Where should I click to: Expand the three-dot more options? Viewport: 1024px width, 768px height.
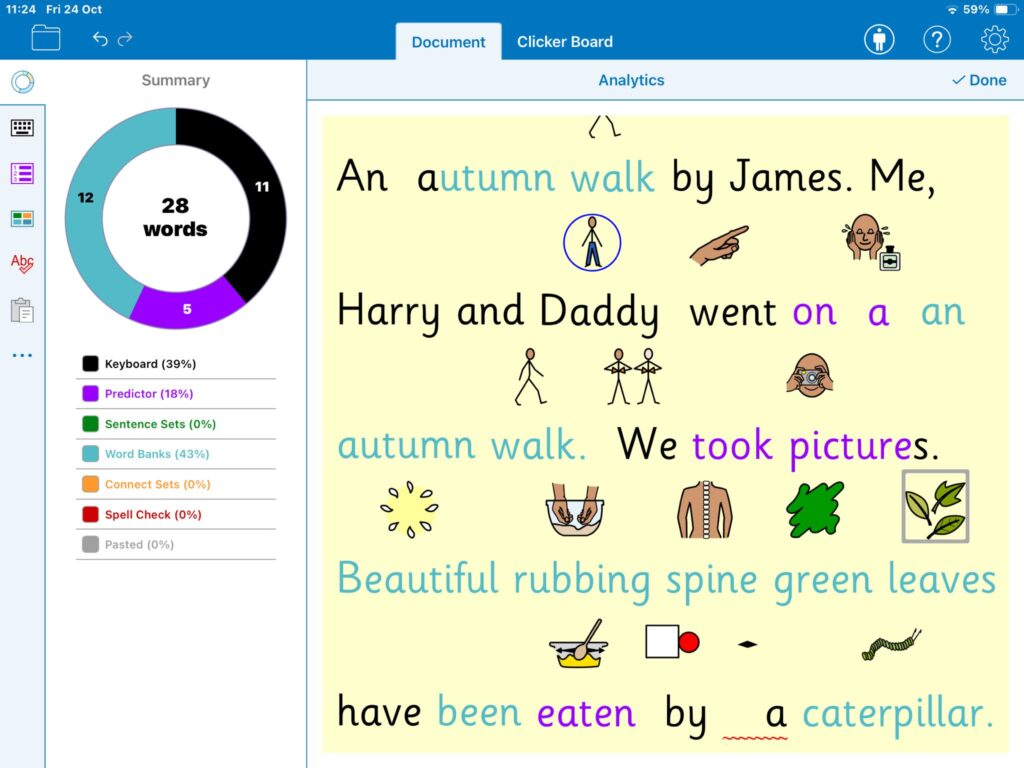click(x=22, y=355)
